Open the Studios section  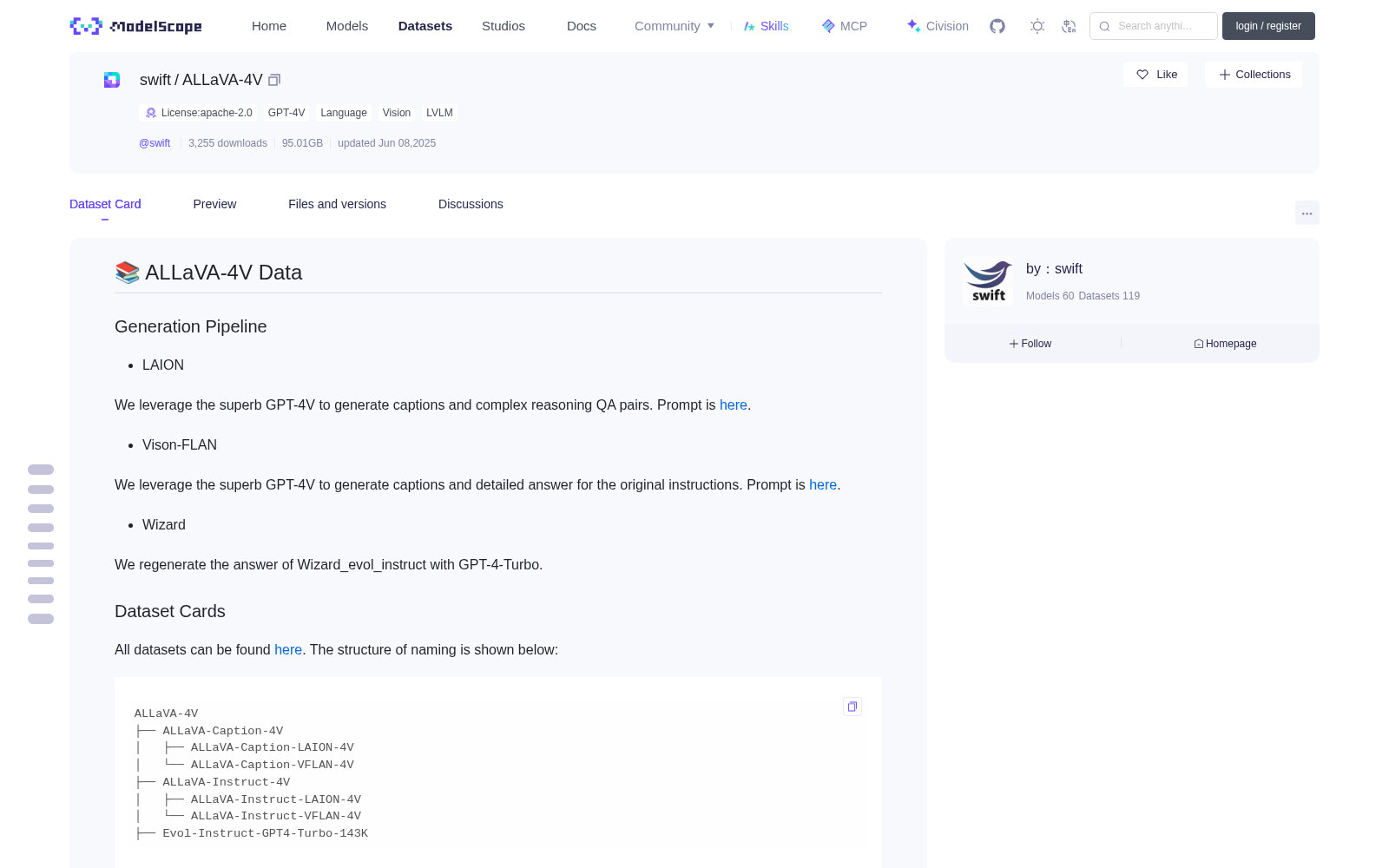tap(504, 26)
